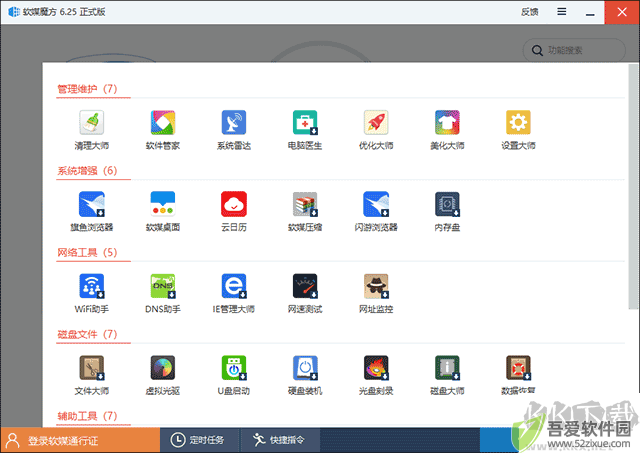Launch 优化大师 rocket icon
The height and width of the screenshot is (453, 640).
(x=376, y=122)
